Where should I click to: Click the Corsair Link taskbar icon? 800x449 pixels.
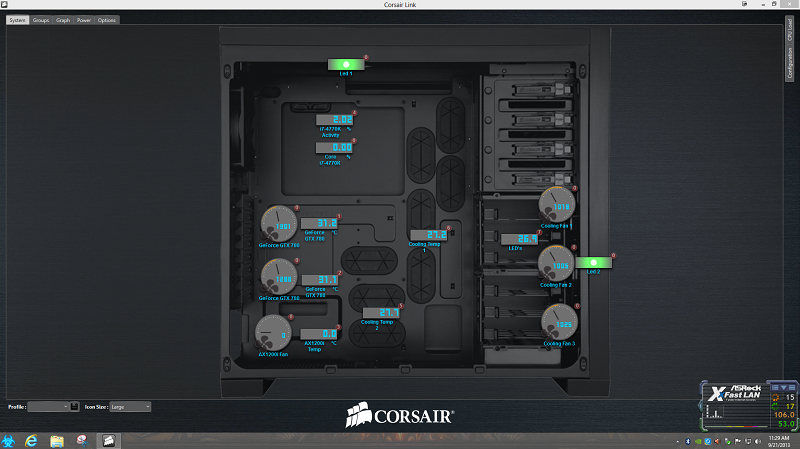coord(109,441)
